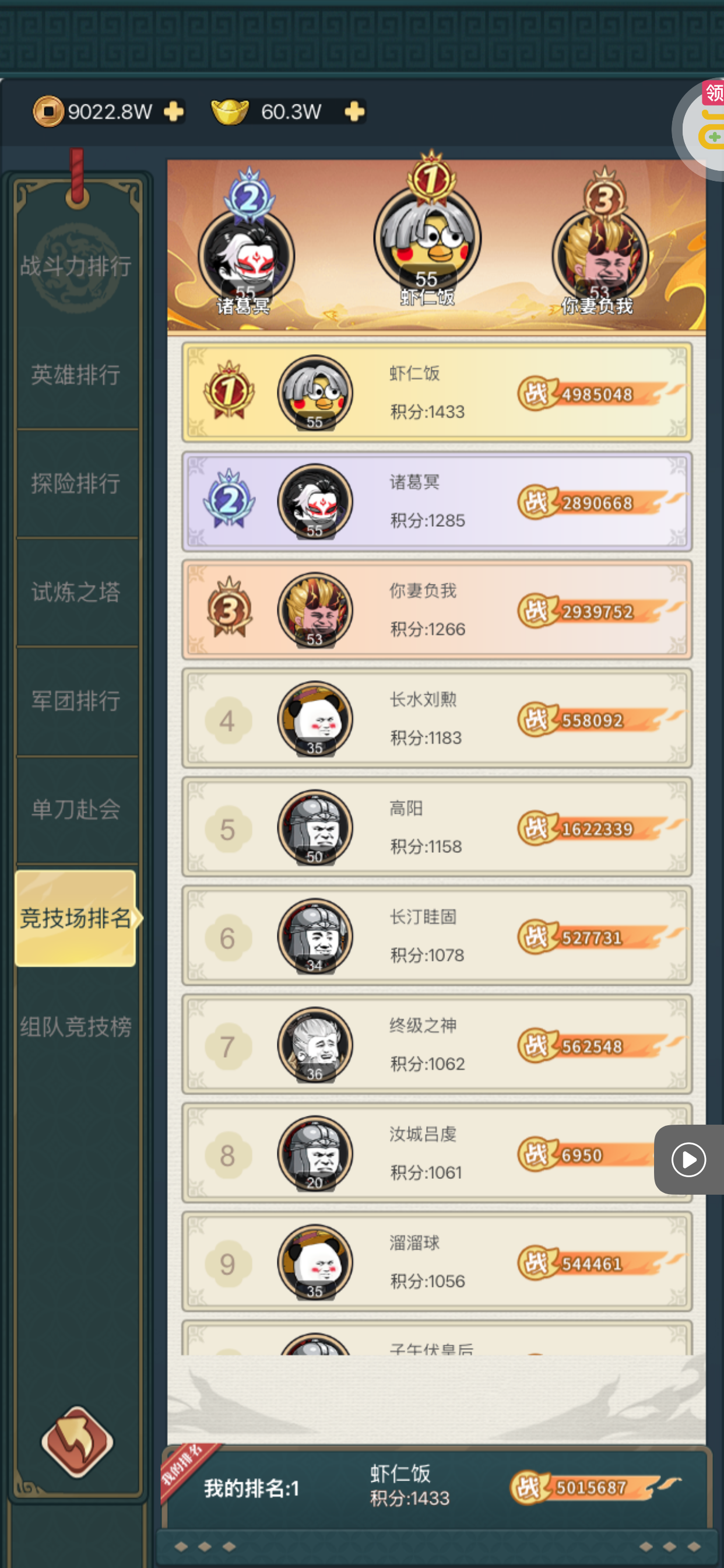Open rank 4 player 长水刘勲 entry
The image size is (724, 1568).
point(437,719)
